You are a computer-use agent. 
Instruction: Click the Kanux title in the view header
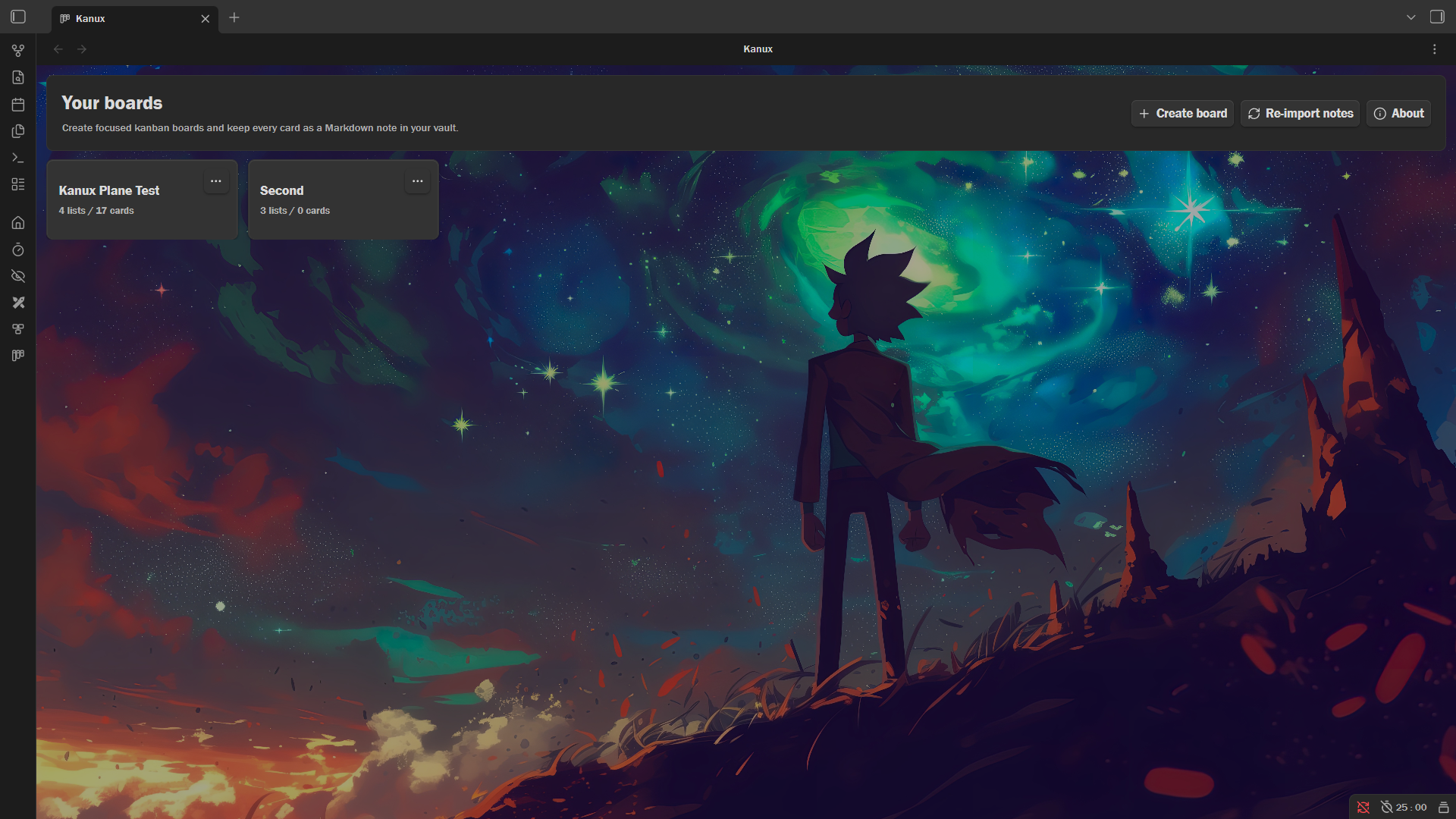tap(758, 49)
